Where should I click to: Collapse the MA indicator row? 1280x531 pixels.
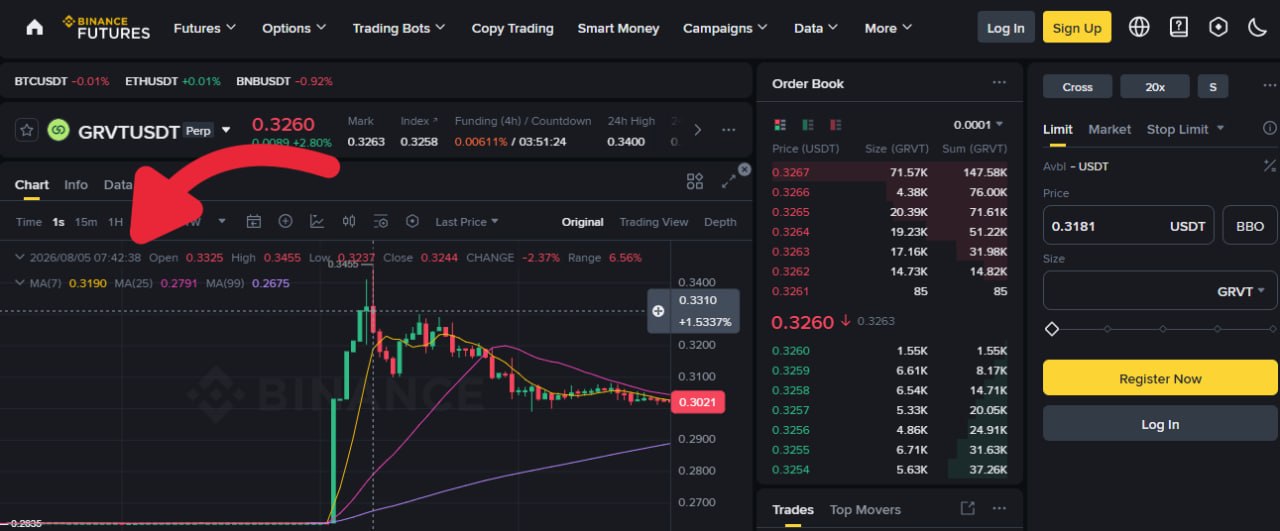click(x=21, y=283)
